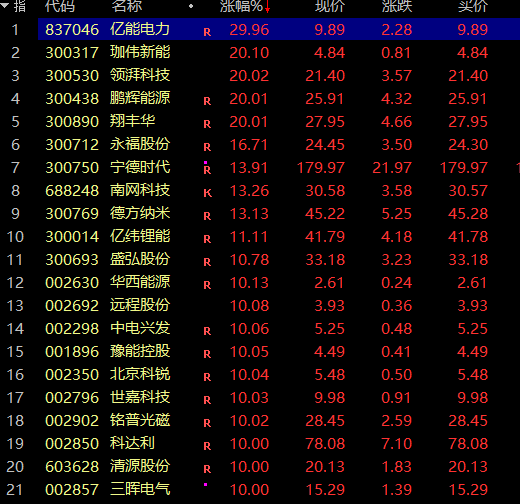This screenshot has width=520, height=504.
Task: Select stock name 科达利
Action: [x=133, y=443]
